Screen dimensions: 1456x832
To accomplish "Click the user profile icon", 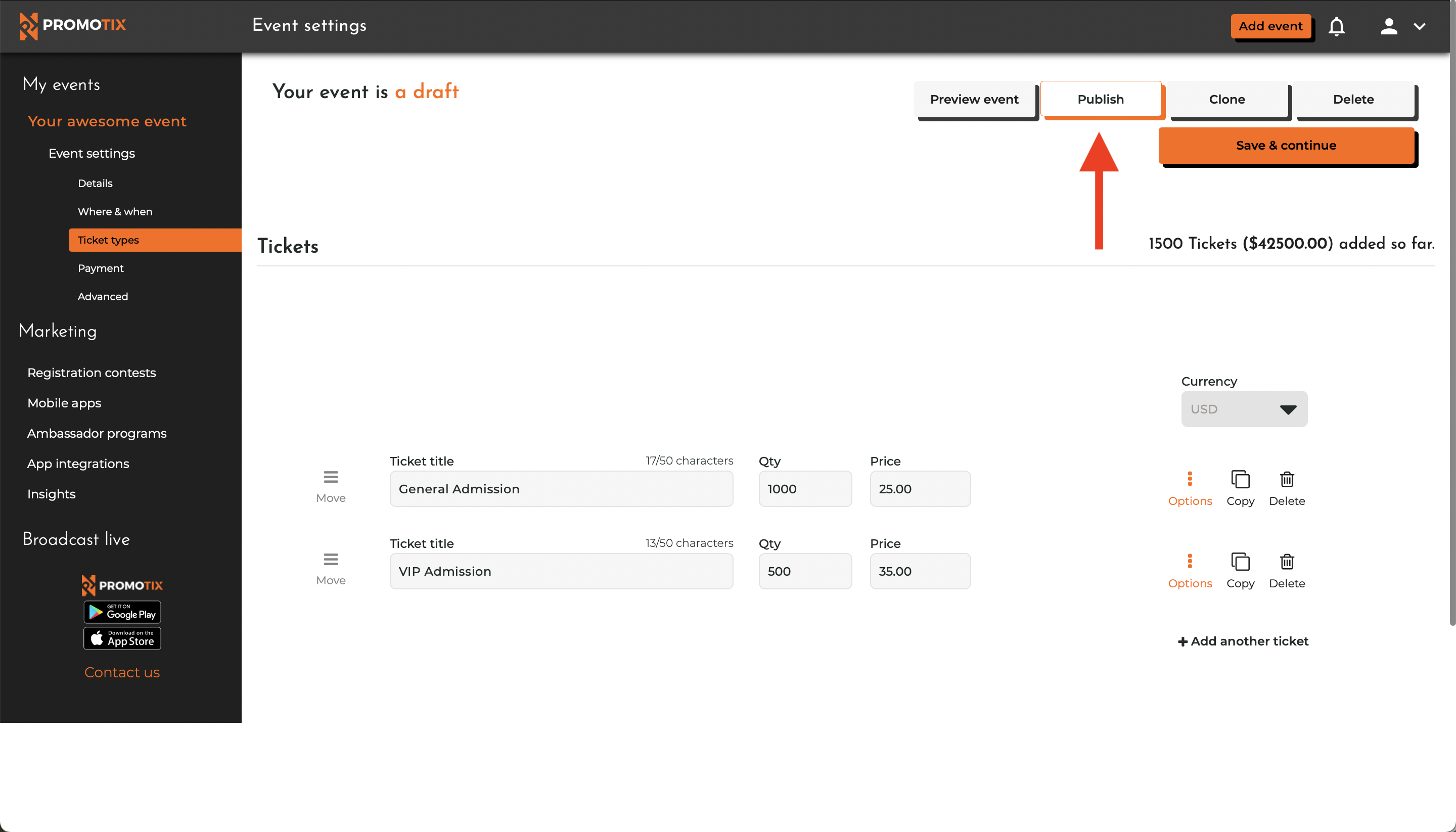I will coord(1389,26).
